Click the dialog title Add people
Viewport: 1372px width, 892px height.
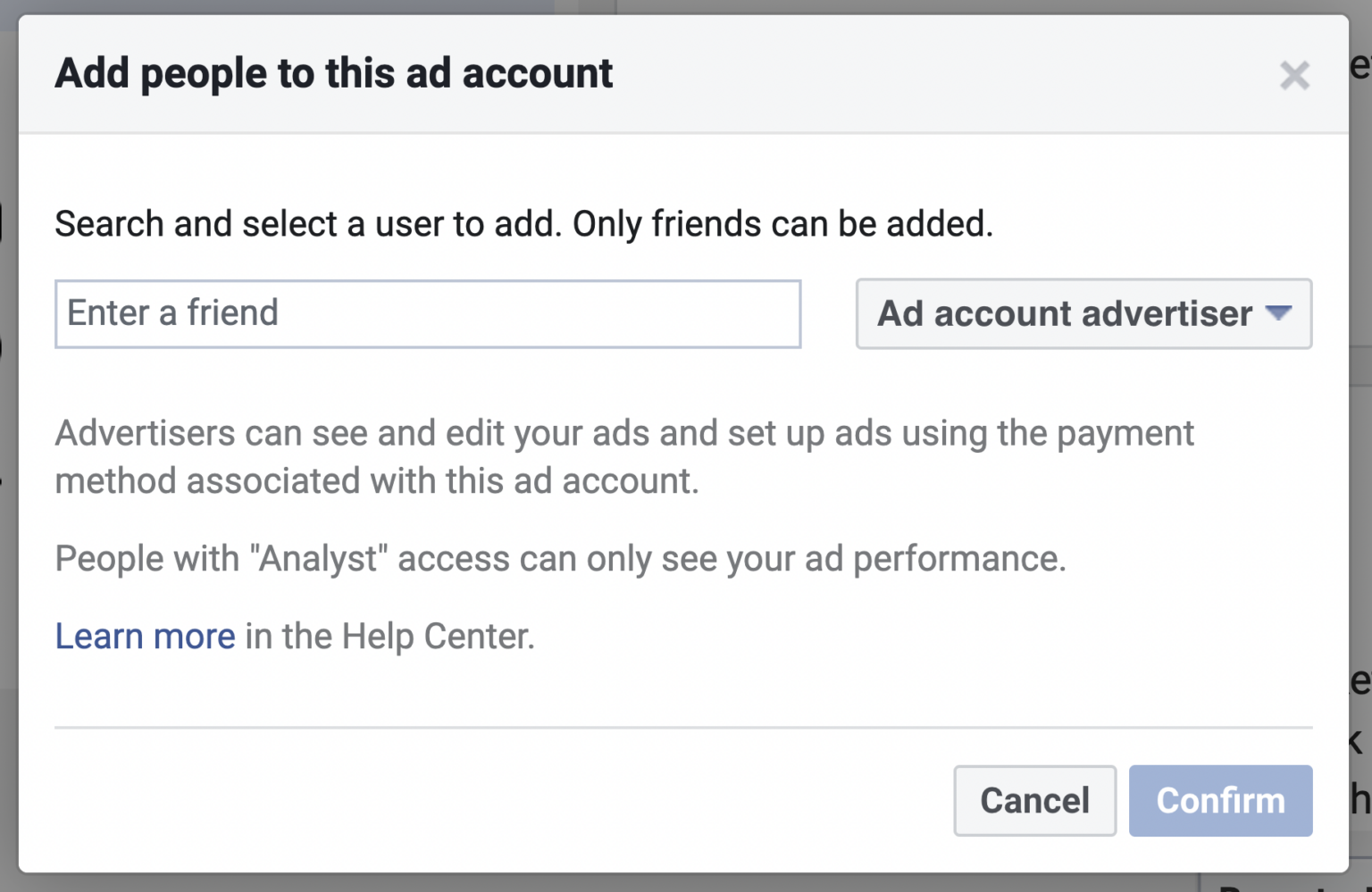tap(334, 73)
